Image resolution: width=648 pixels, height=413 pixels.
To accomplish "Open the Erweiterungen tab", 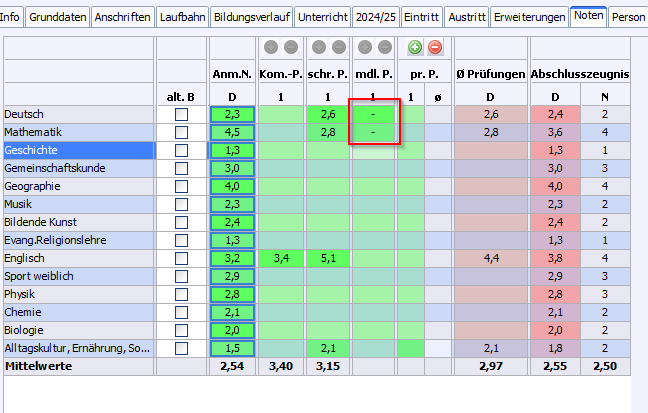I will click(x=529, y=17).
